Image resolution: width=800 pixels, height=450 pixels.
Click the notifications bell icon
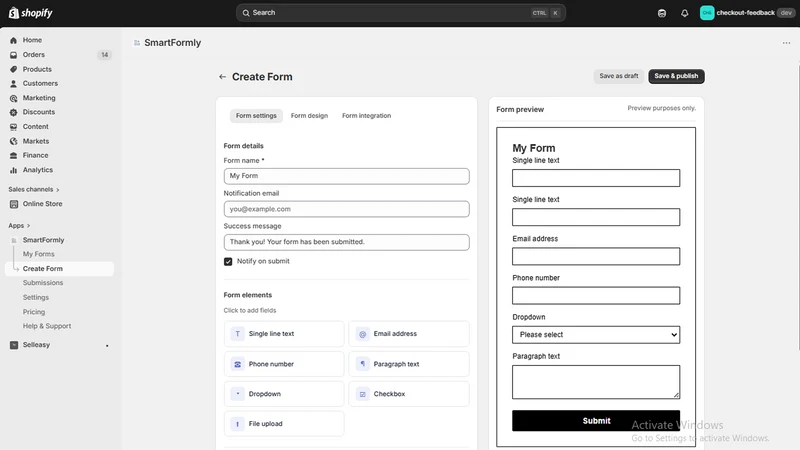685,13
